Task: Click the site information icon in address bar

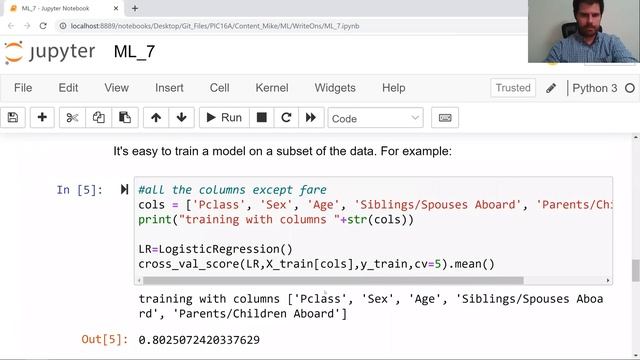Action: coord(62,26)
